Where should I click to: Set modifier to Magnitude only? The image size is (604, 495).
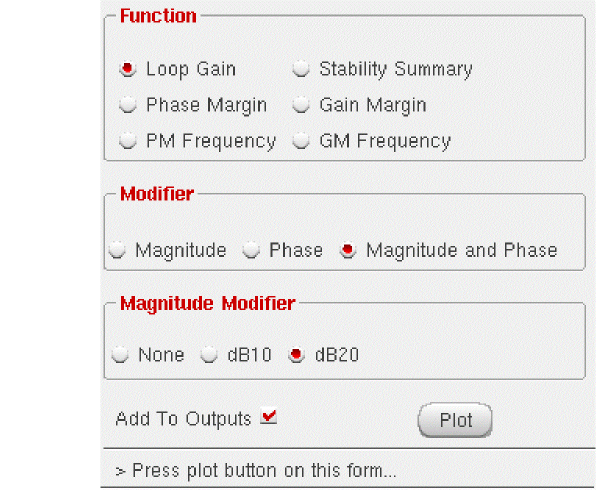[118, 250]
